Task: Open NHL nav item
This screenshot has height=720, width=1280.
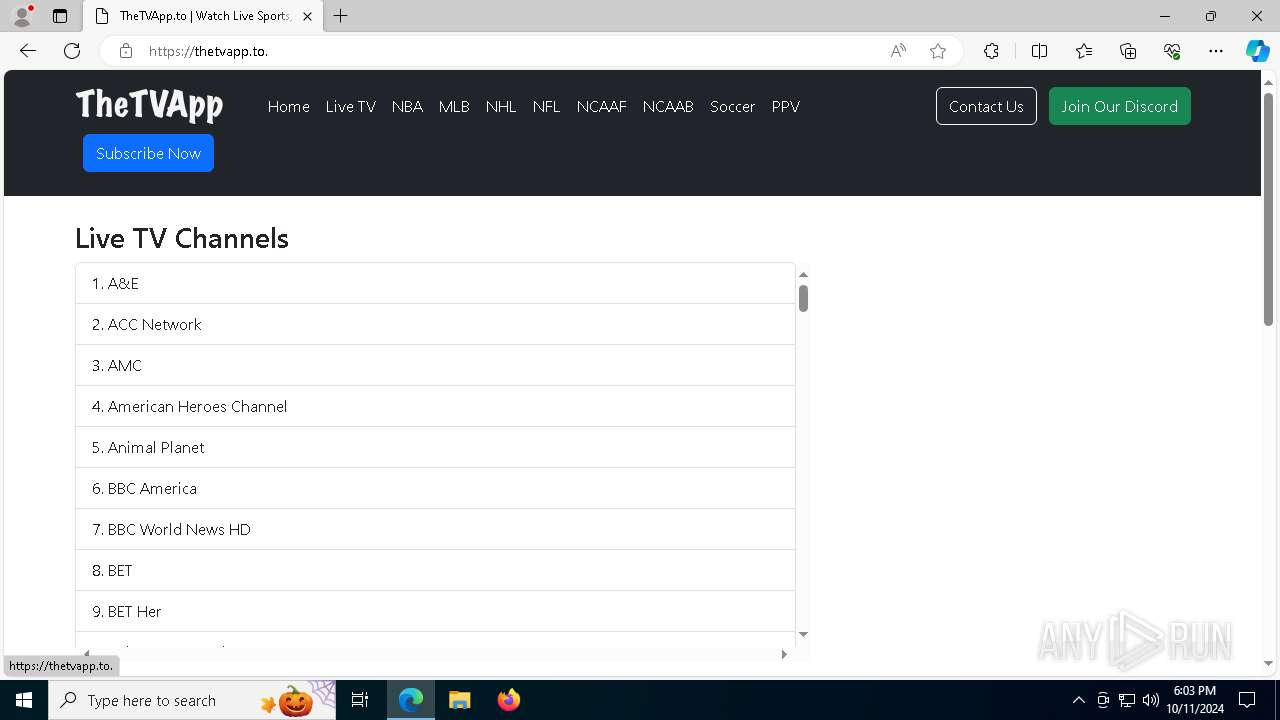Action: (x=501, y=107)
